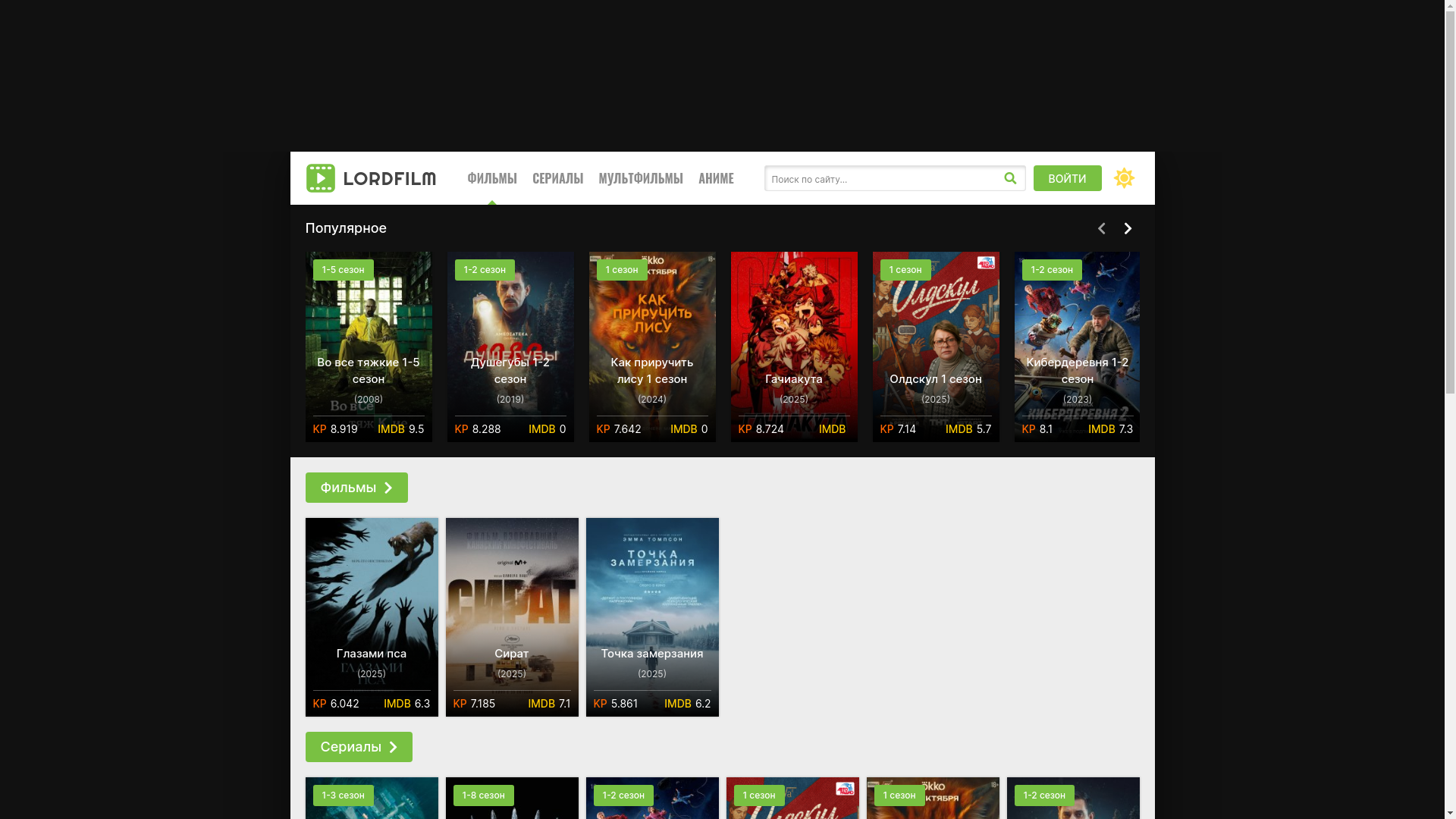Open Во все тяжкие 1-5 сезон poster
The image size is (1456, 819).
click(369, 347)
